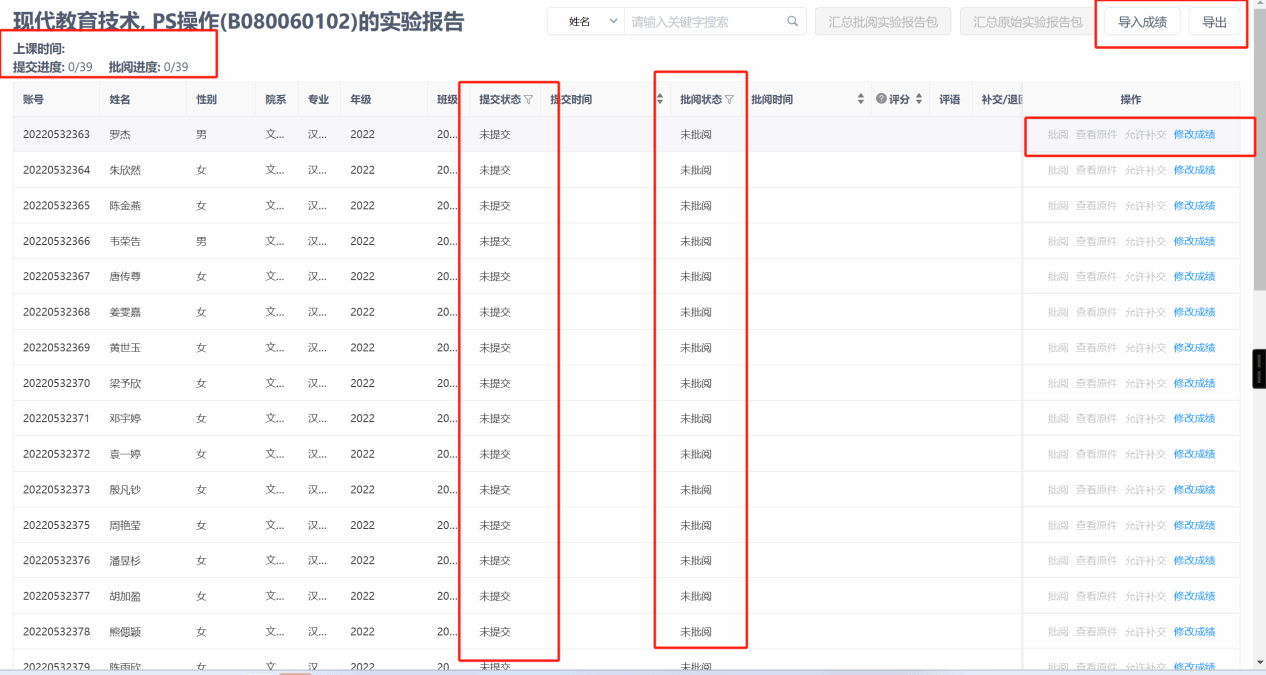Click the magnifier search icon

coord(793,22)
